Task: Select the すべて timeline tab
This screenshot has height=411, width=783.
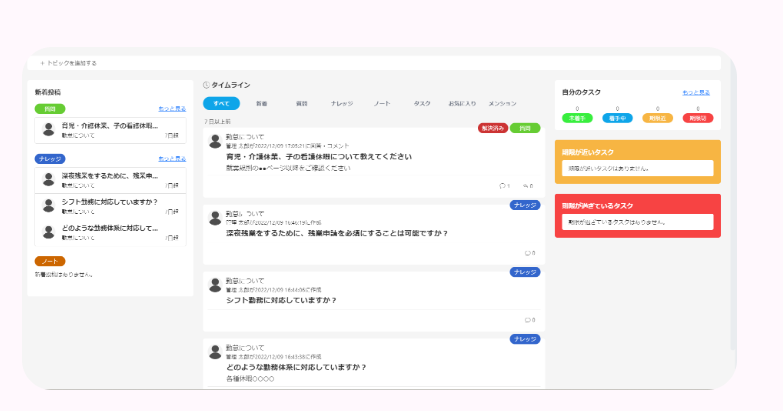Action: pos(221,103)
